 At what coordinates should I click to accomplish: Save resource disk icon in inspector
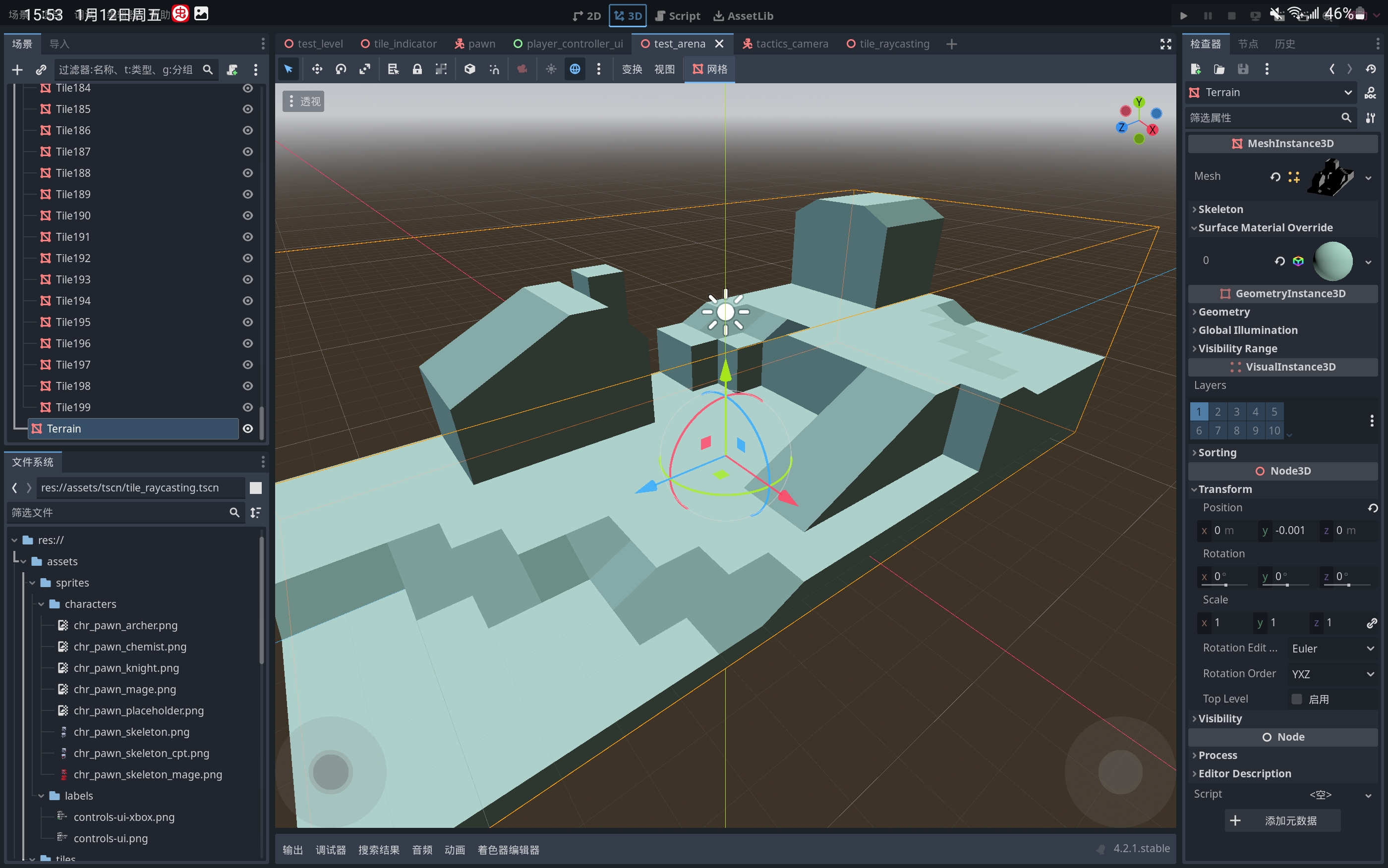[x=1243, y=69]
